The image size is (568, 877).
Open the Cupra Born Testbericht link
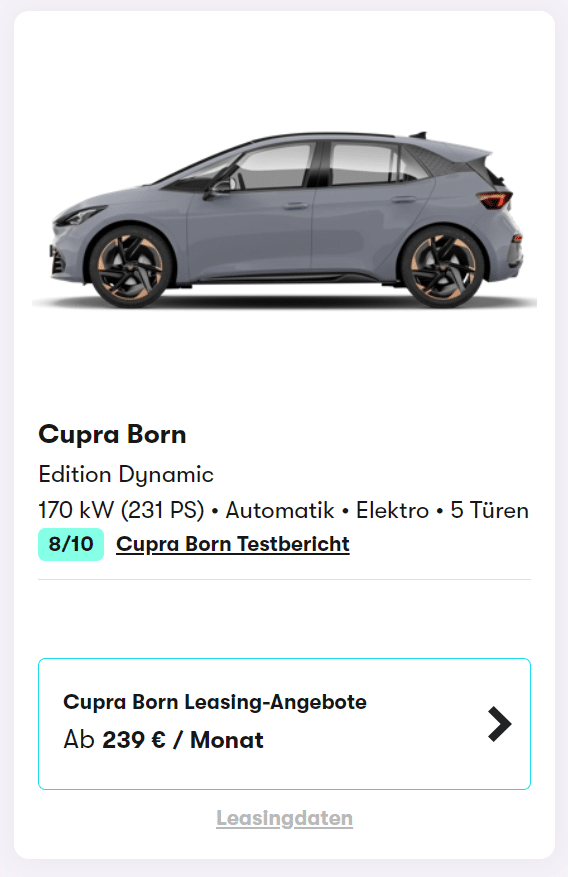pos(233,544)
